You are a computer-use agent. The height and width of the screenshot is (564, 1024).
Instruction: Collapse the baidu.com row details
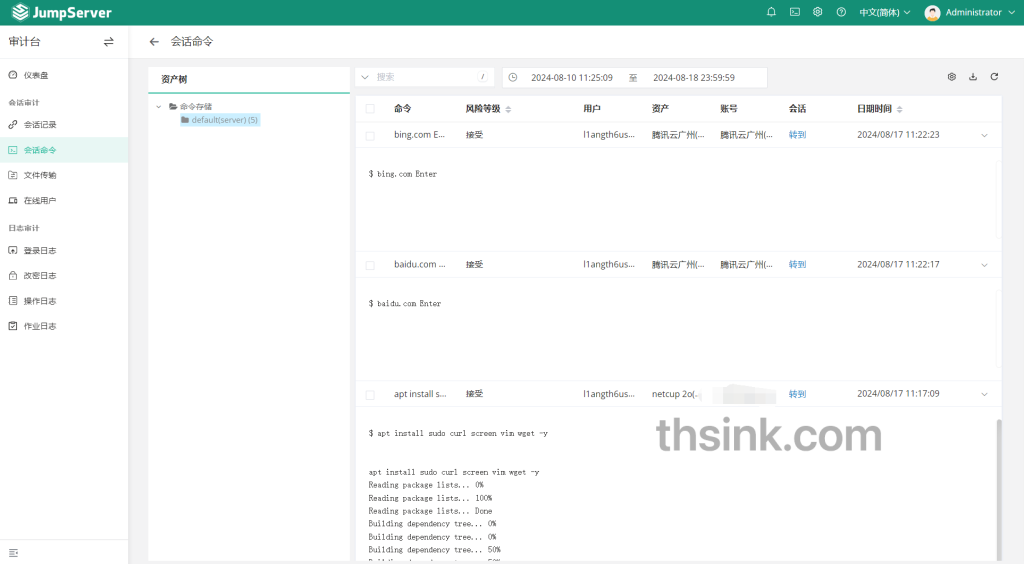(984, 265)
